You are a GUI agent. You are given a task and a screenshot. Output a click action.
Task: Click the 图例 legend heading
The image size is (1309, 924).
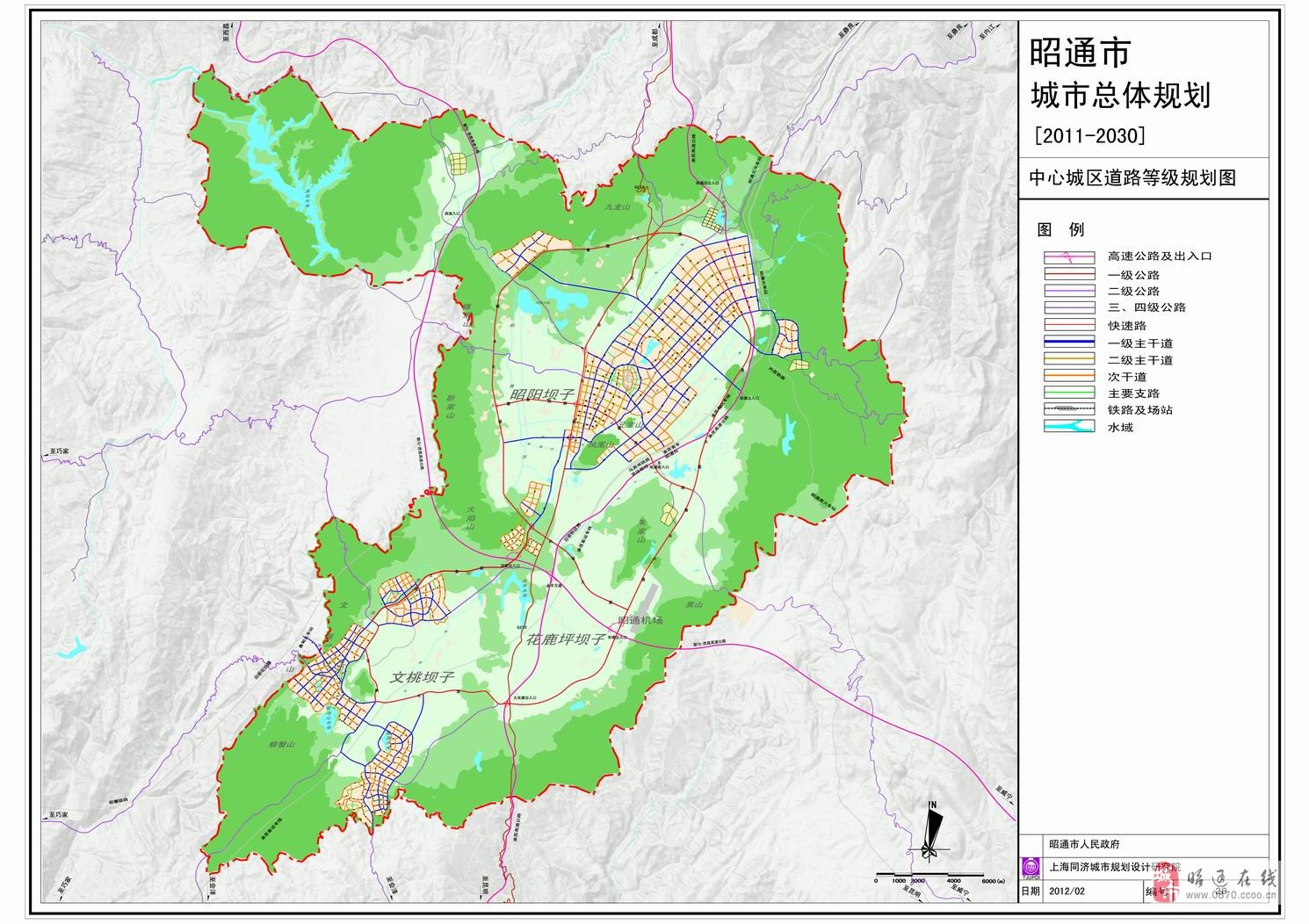tap(1060, 229)
